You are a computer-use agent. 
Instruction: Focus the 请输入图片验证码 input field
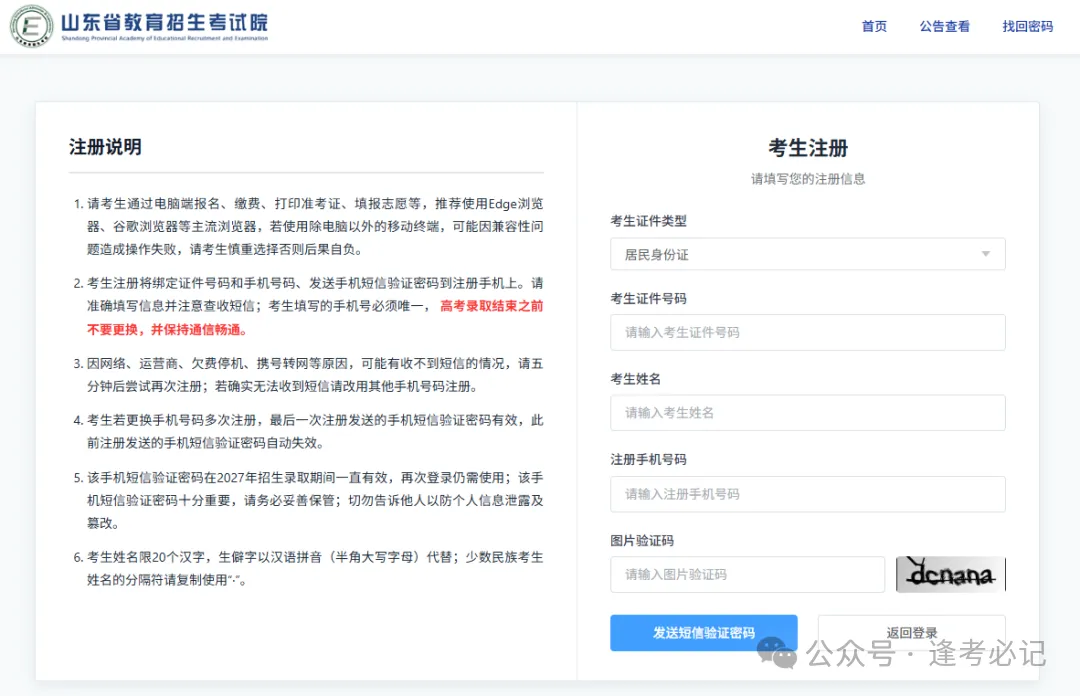click(747, 575)
